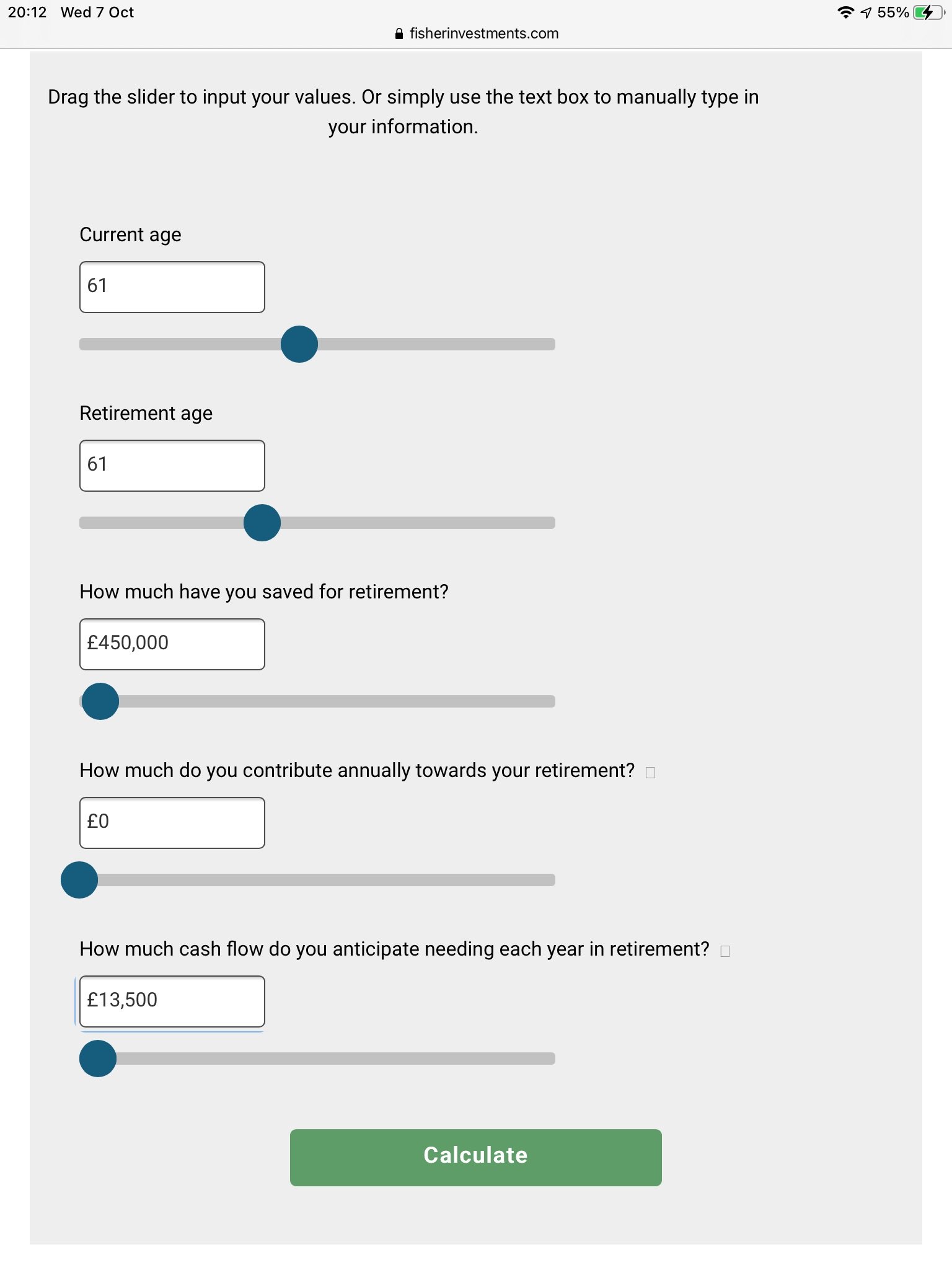Click the retirement savings slider handle
952x1270 pixels.
[x=100, y=701]
